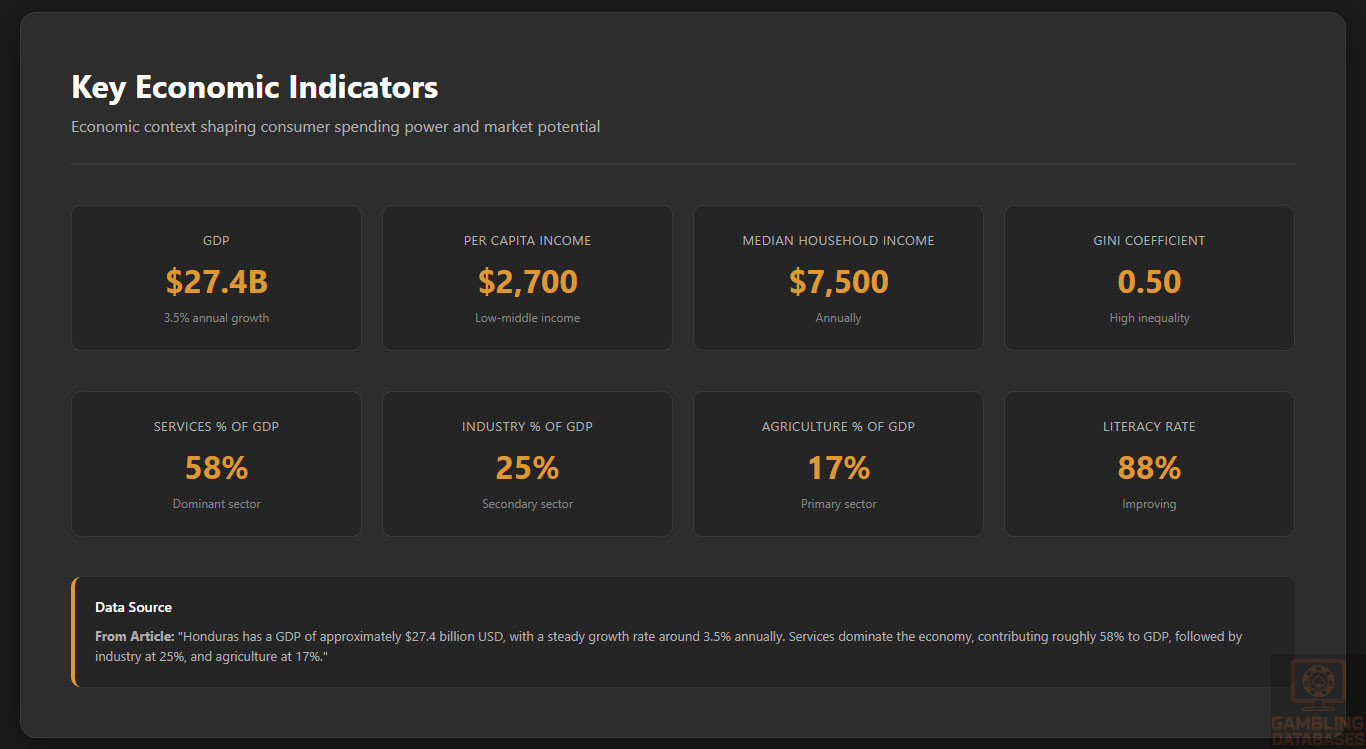Click the Key Economic Indicators heading
1366x749 pixels.
pos(254,87)
